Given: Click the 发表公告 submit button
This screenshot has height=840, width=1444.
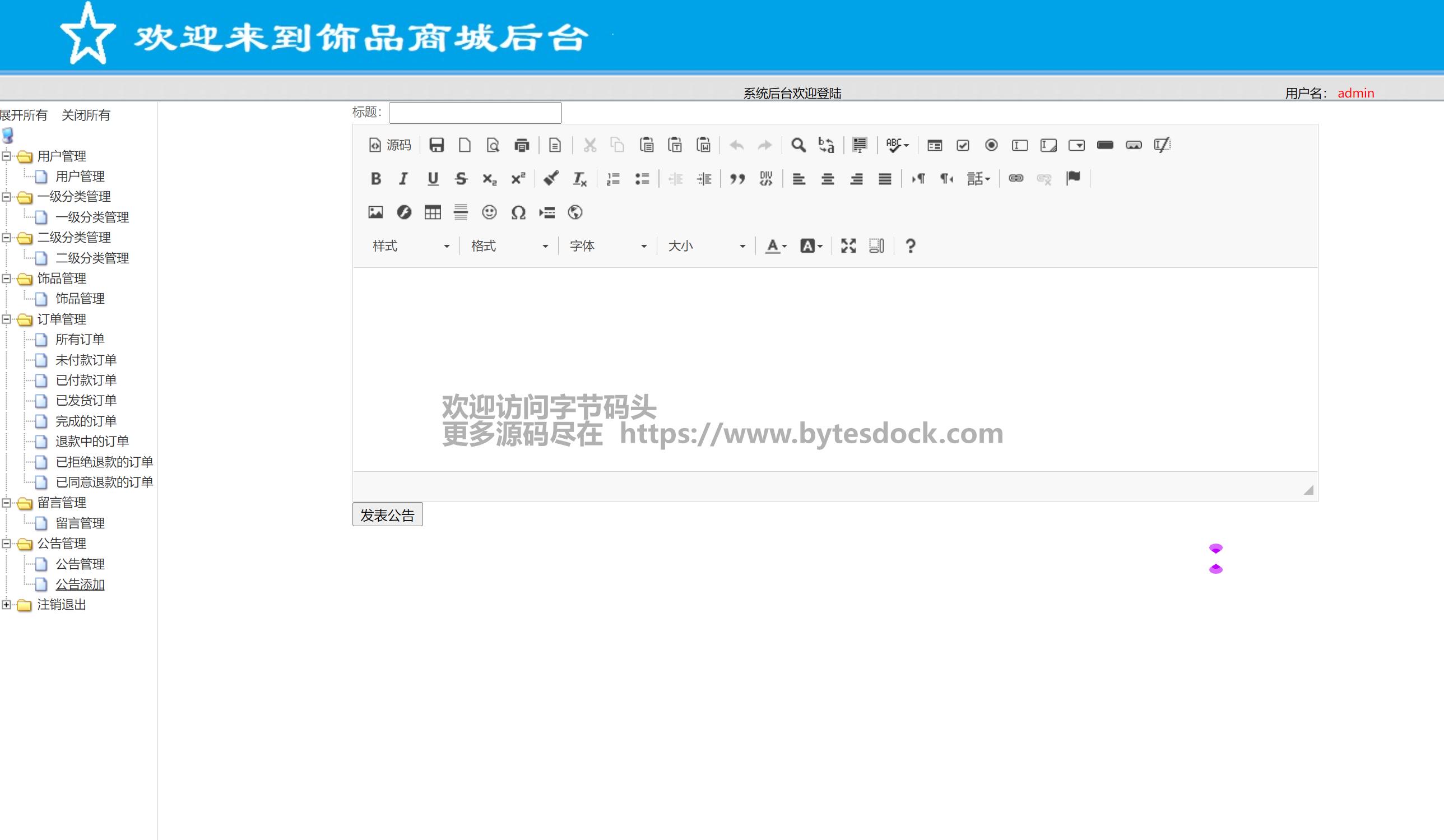Looking at the screenshot, I should [x=387, y=514].
